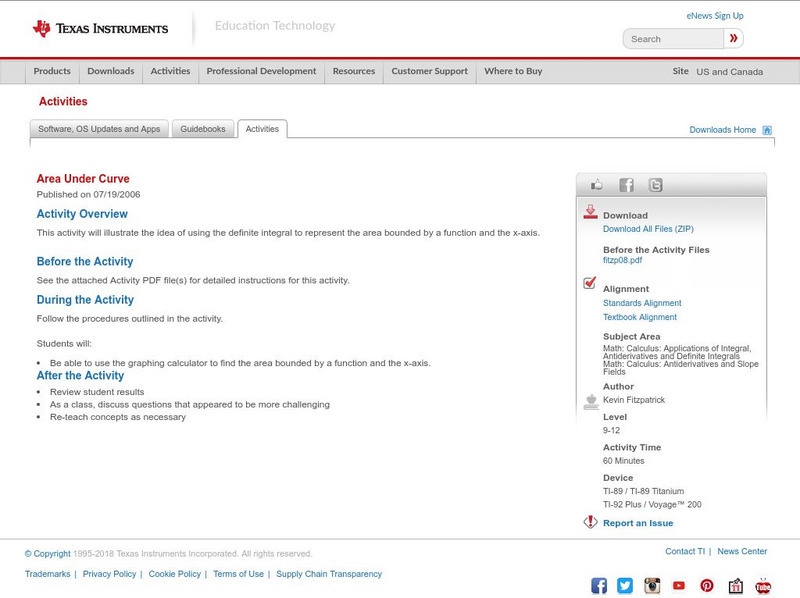Open the footer Pinterest icon
Screen dimensions: 800x598
707,586
